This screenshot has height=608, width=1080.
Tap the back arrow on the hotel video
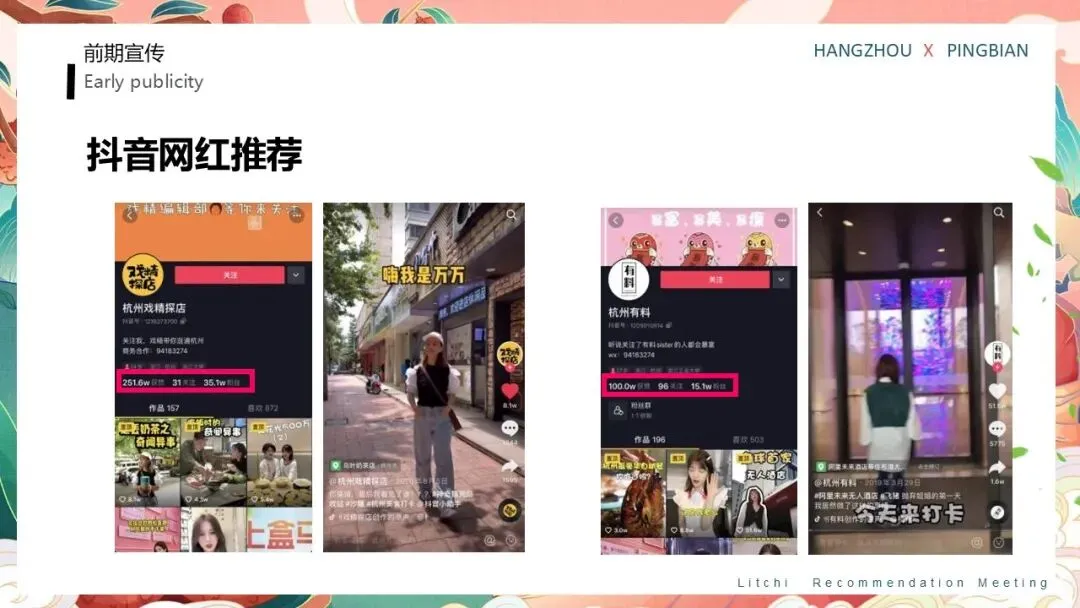pyautogui.click(x=820, y=210)
